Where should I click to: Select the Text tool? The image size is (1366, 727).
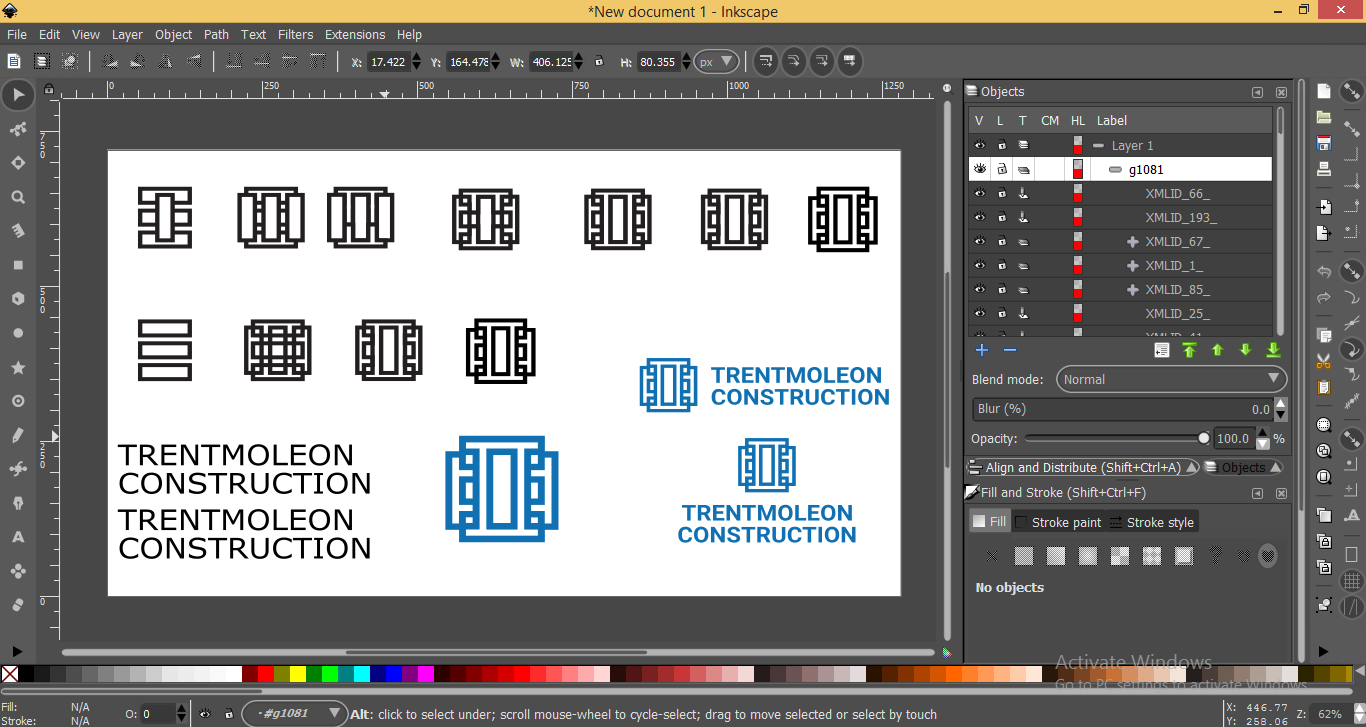pos(17,537)
